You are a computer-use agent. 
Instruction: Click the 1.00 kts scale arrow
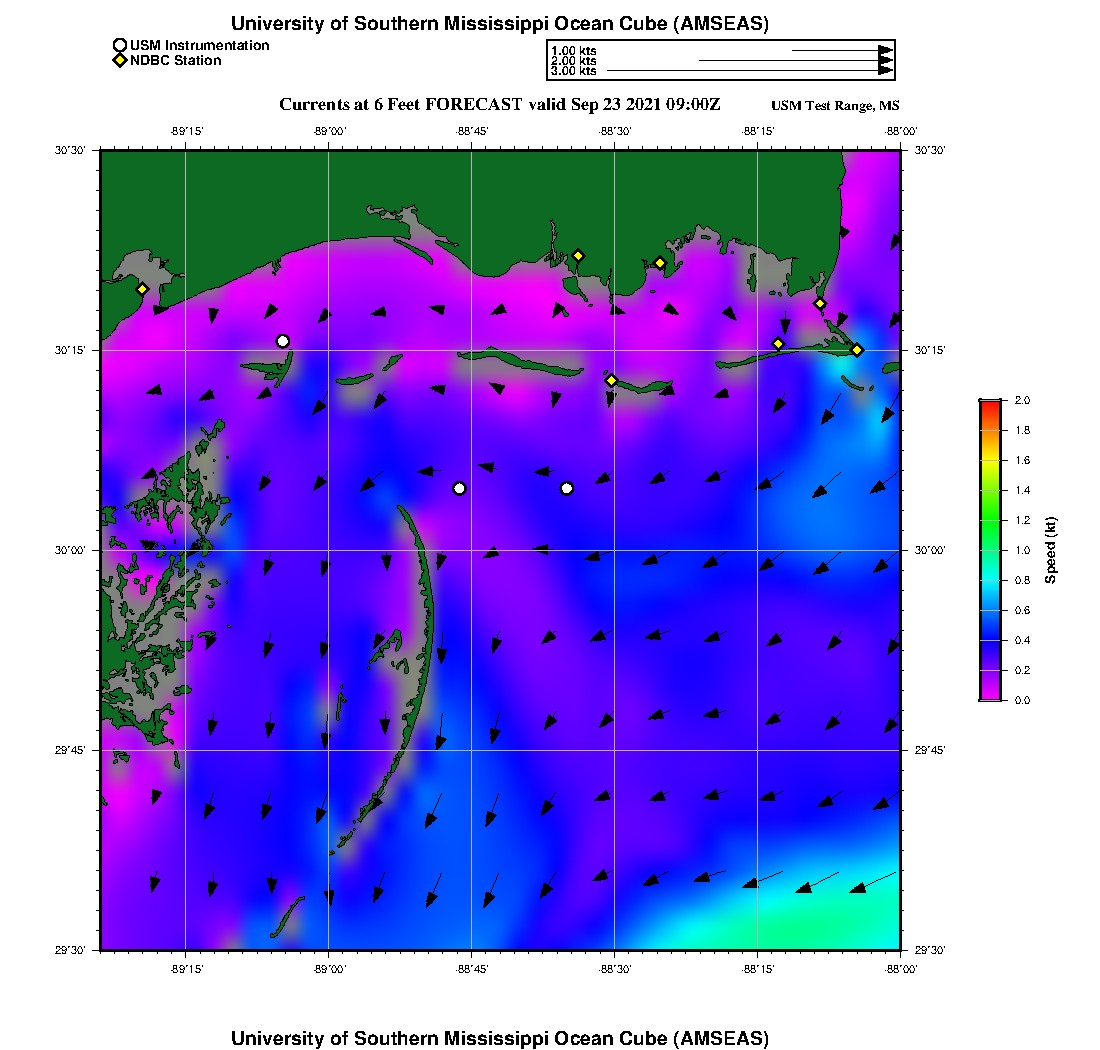841,49
